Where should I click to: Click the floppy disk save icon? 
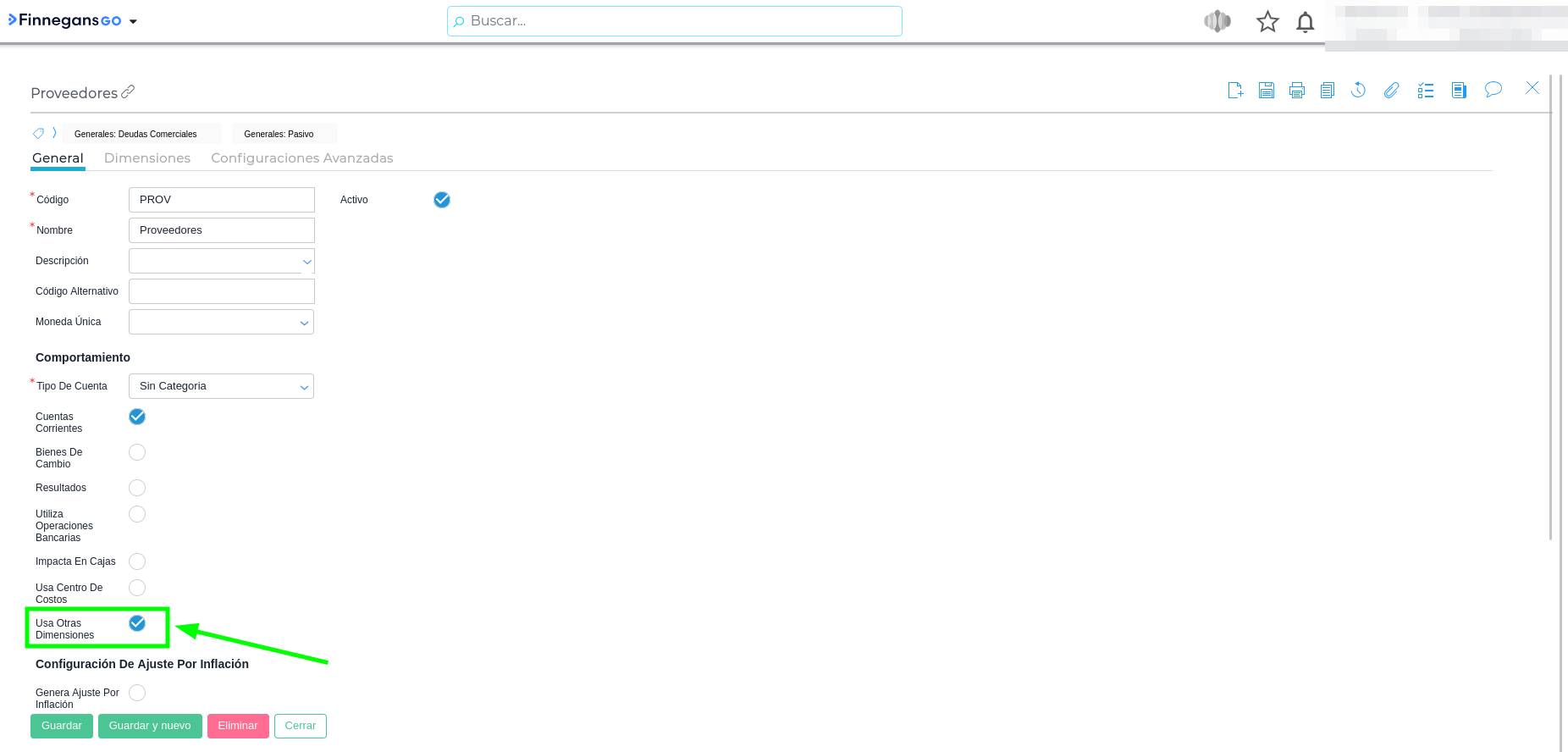point(1267,91)
